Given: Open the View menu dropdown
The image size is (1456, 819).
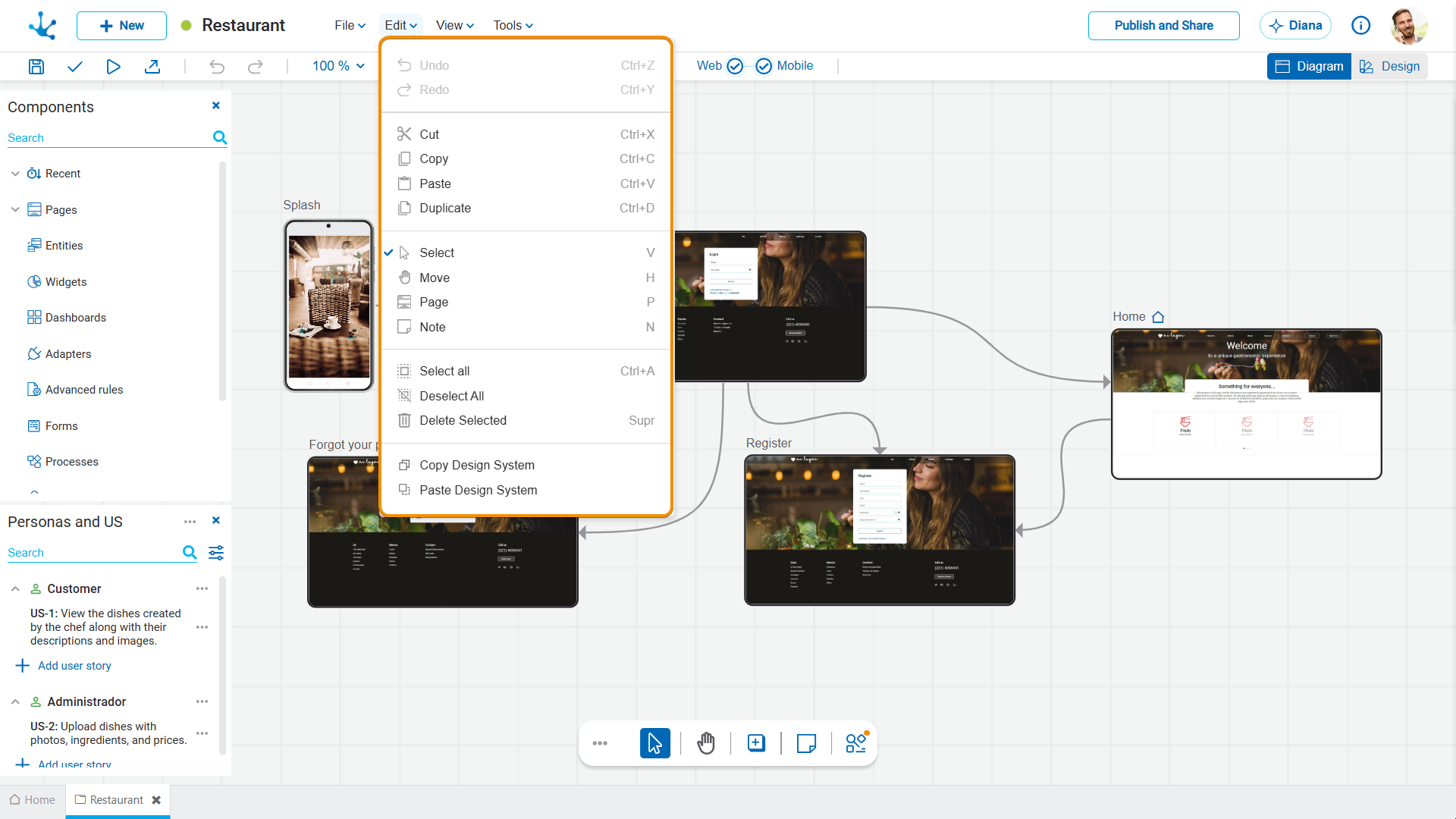Looking at the screenshot, I should point(455,25).
